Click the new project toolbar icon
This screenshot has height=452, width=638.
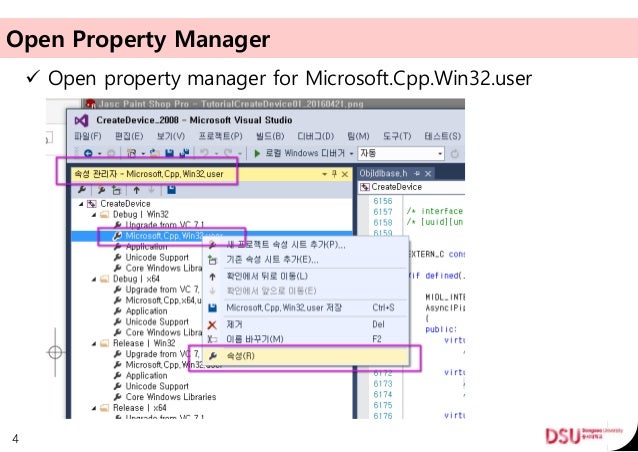point(131,153)
